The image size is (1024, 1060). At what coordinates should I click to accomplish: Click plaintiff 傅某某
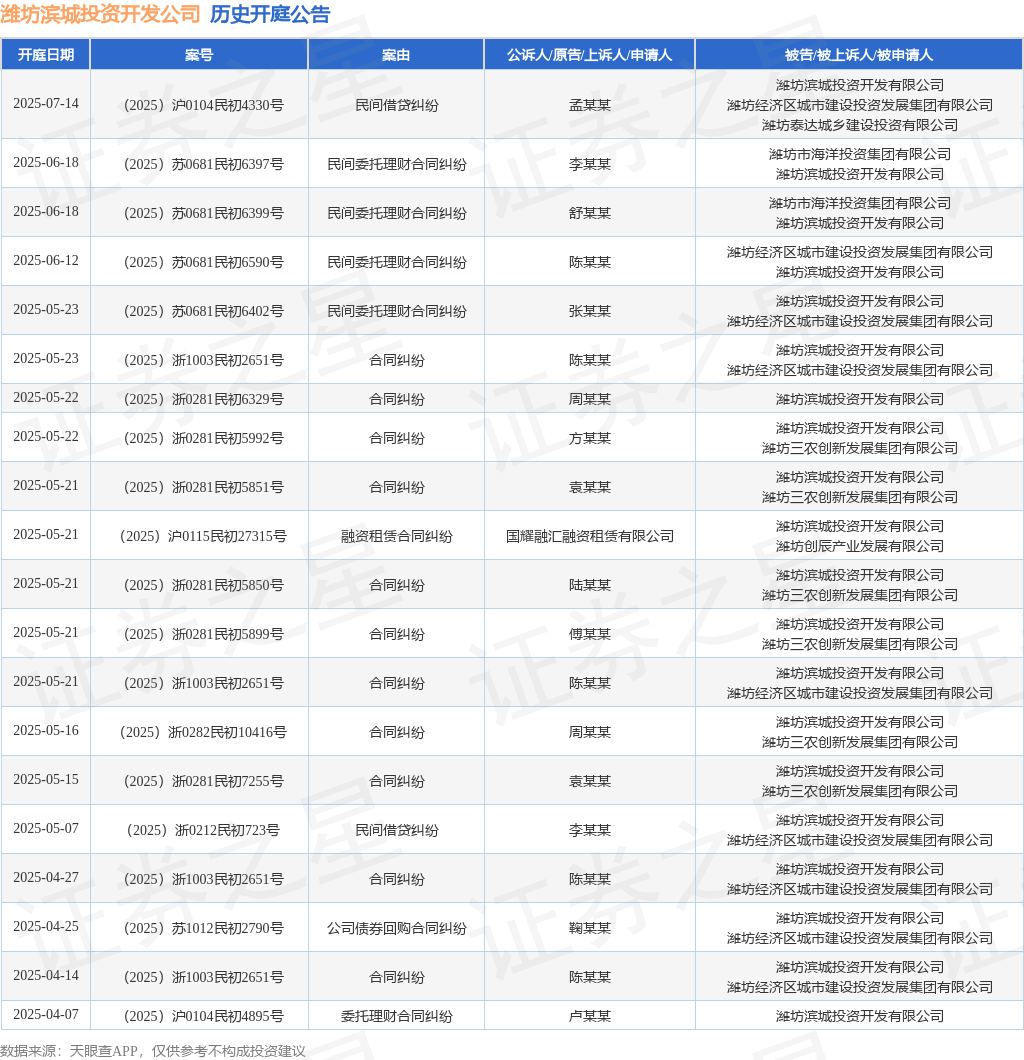[589, 634]
